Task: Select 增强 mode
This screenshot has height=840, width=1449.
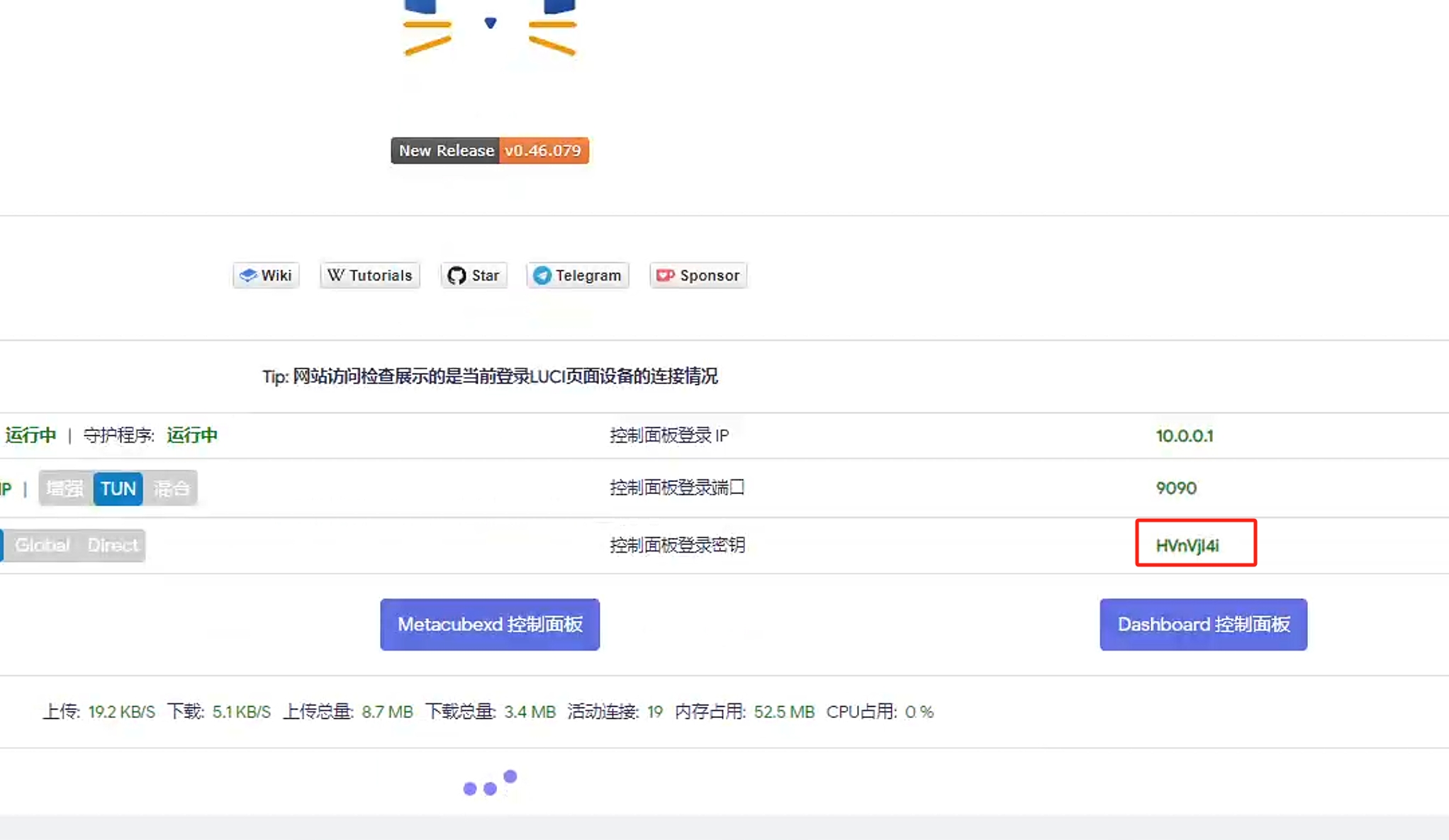Action: tap(65, 488)
